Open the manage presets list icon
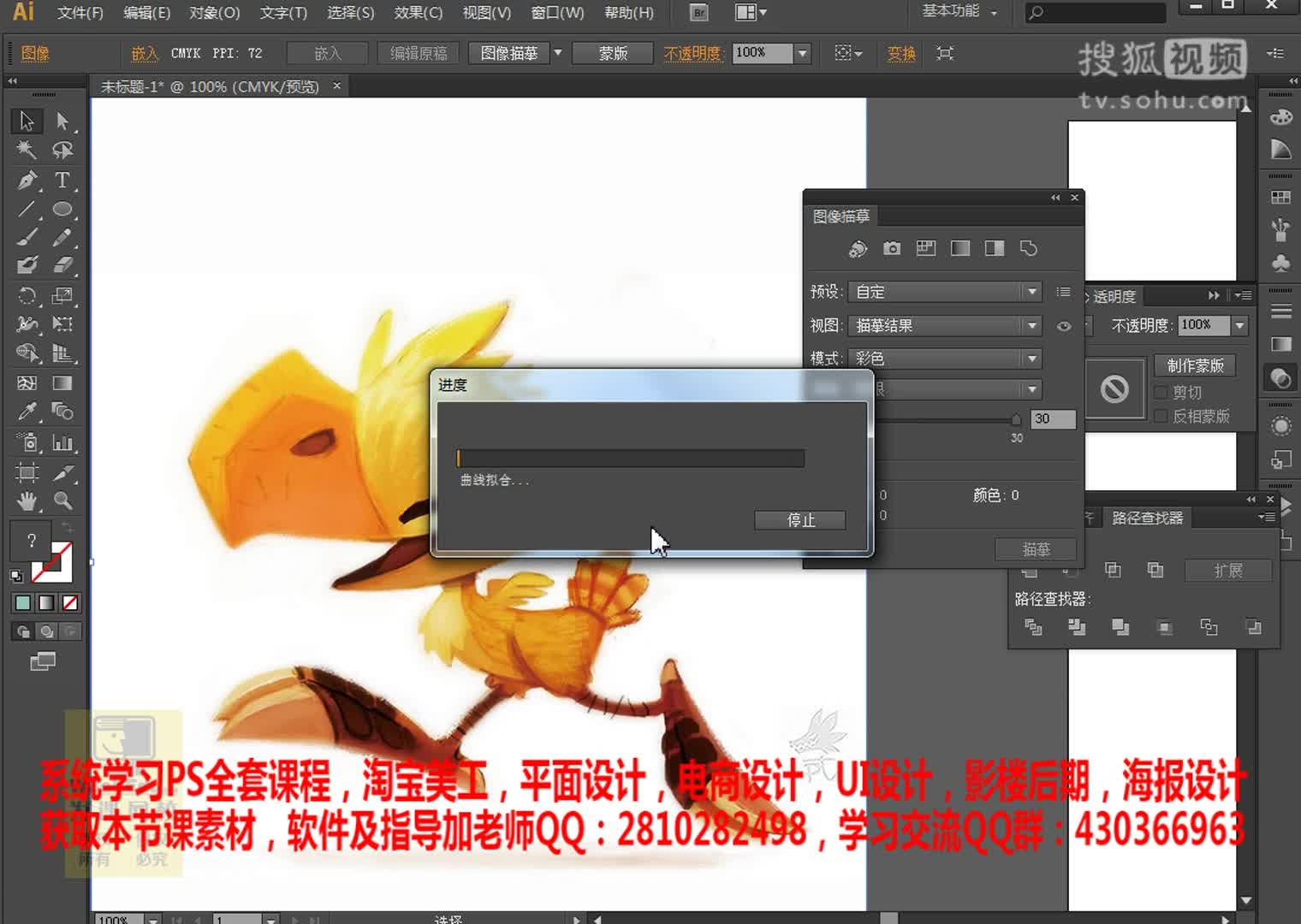Viewport: 1301px width, 924px height. (x=1063, y=292)
